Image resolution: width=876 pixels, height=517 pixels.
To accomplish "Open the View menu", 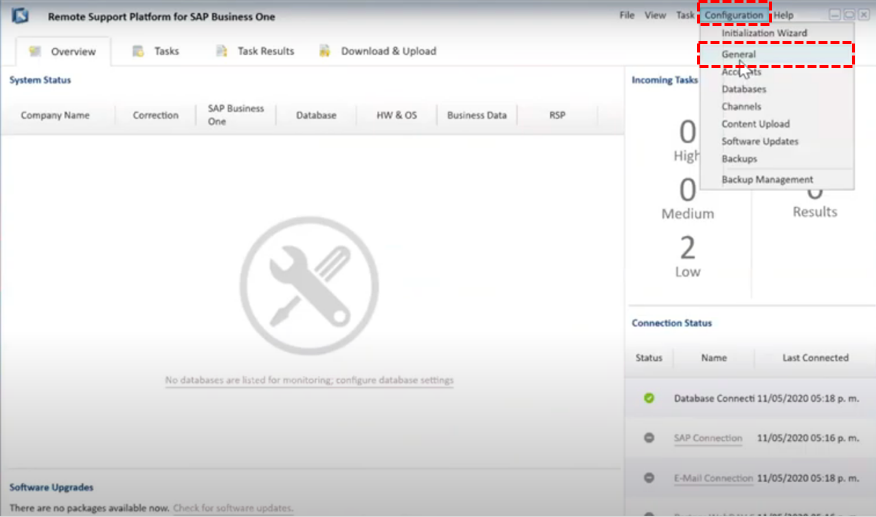I will [x=655, y=15].
